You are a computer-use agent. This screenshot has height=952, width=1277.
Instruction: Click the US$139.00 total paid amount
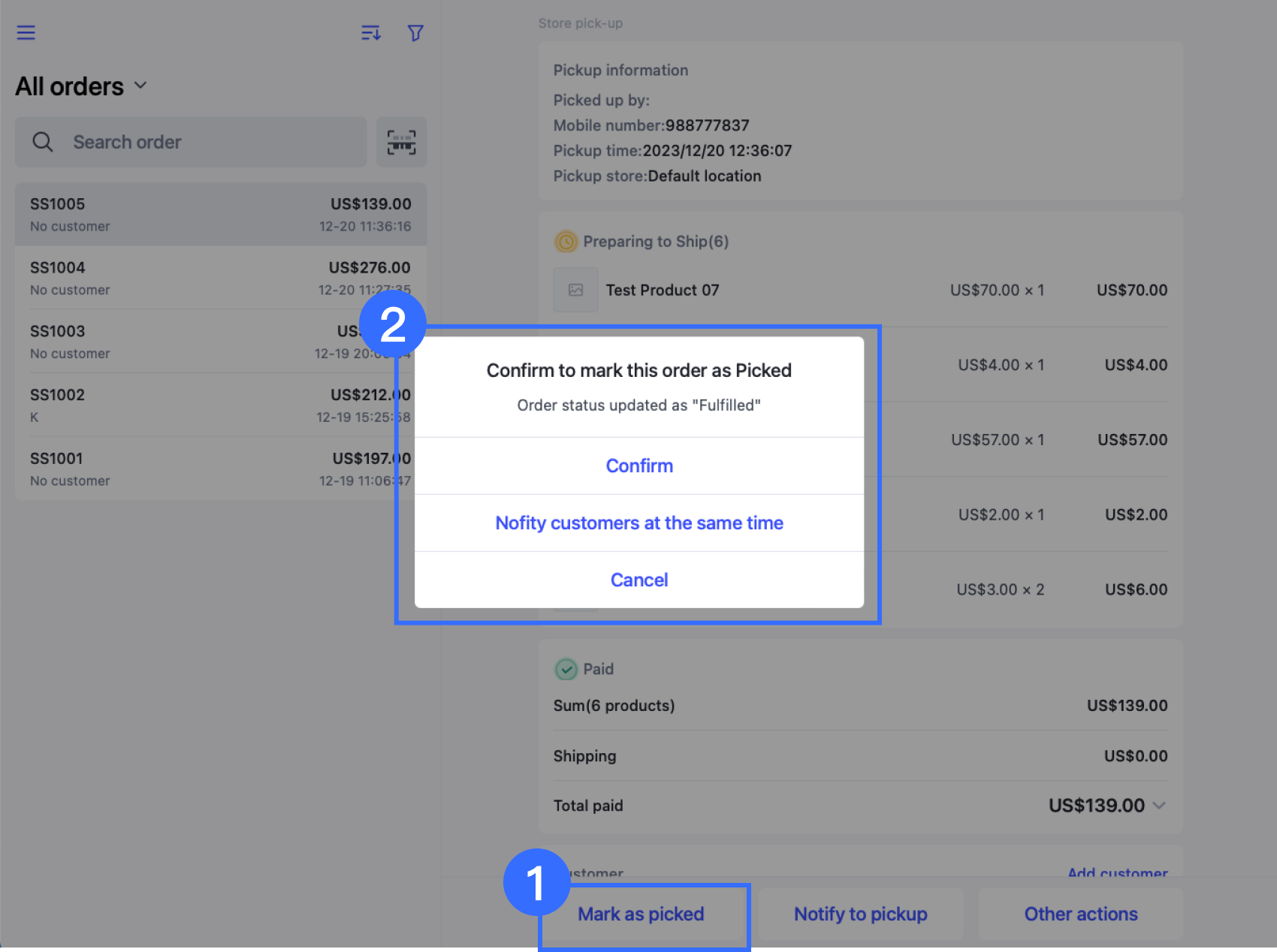(1097, 806)
